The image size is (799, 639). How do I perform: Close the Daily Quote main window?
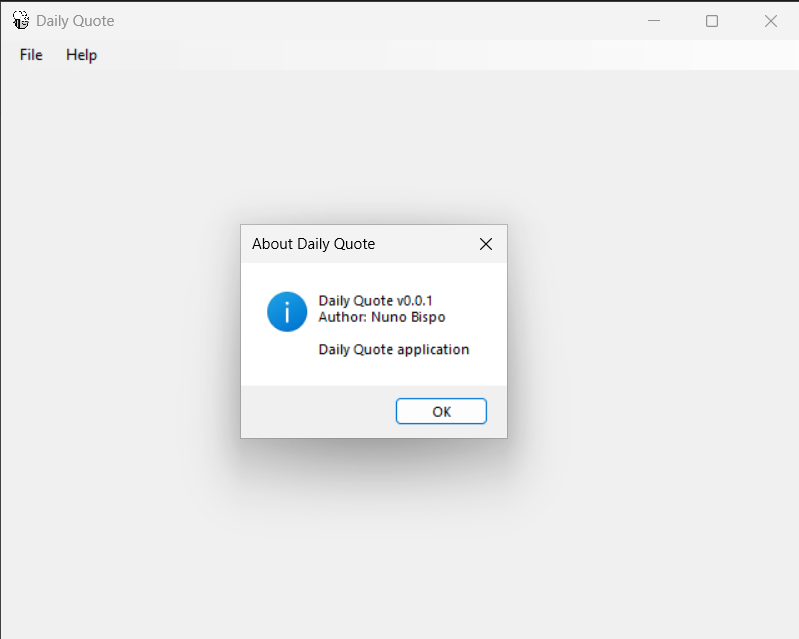coord(770,21)
